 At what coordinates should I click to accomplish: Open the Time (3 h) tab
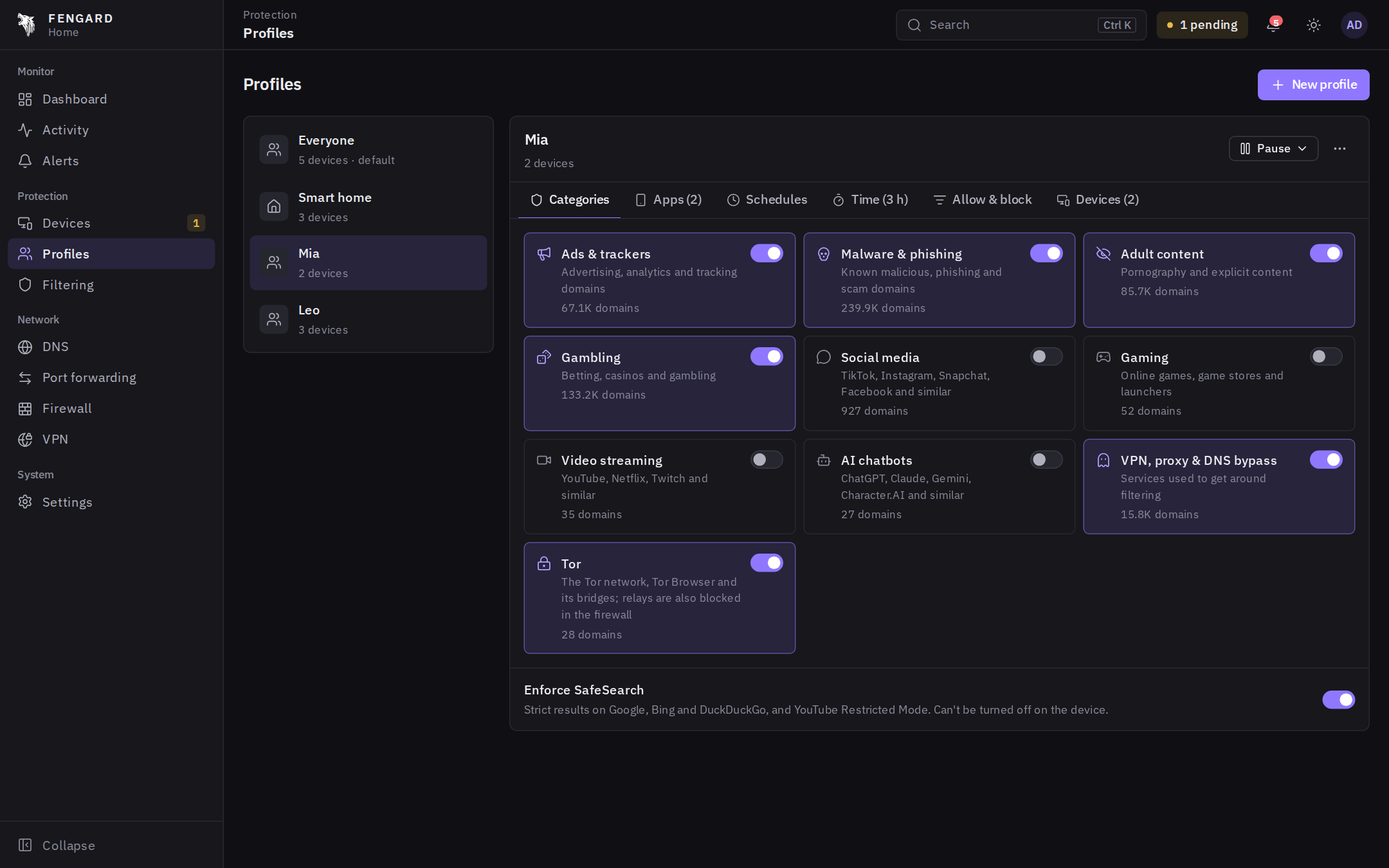click(870, 200)
